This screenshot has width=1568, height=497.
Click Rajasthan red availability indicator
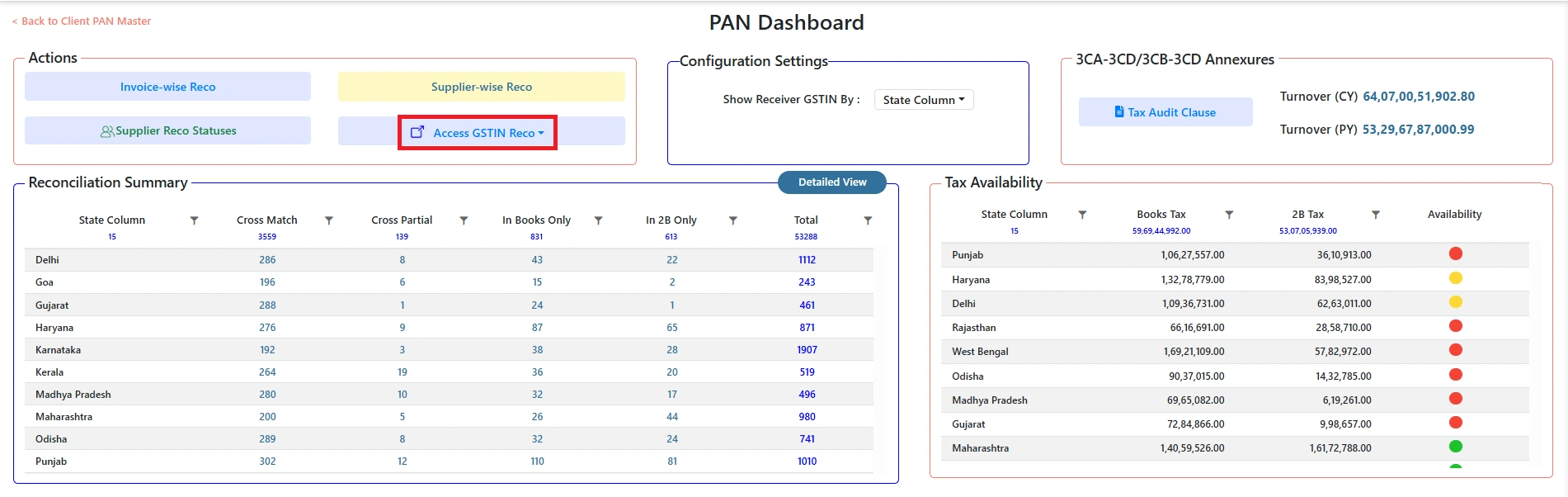pyautogui.click(x=1456, y=326)
